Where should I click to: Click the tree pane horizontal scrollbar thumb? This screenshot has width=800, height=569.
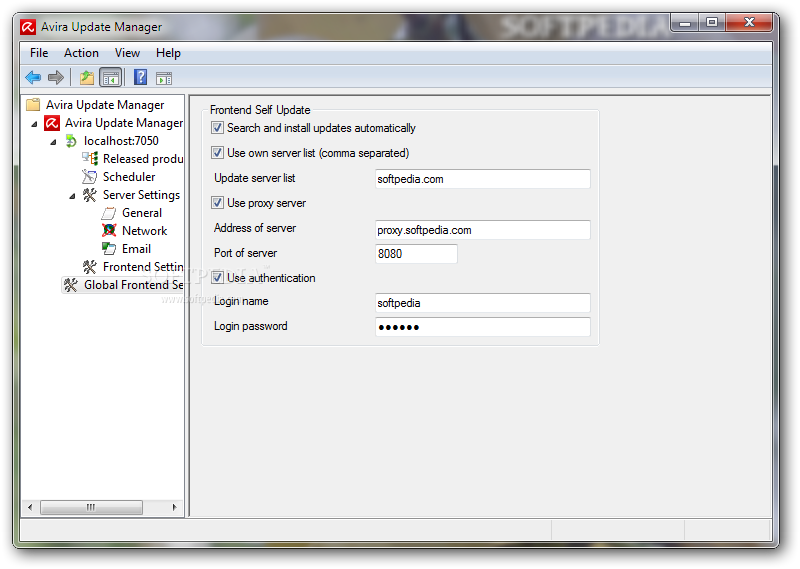tap(91, 507)
